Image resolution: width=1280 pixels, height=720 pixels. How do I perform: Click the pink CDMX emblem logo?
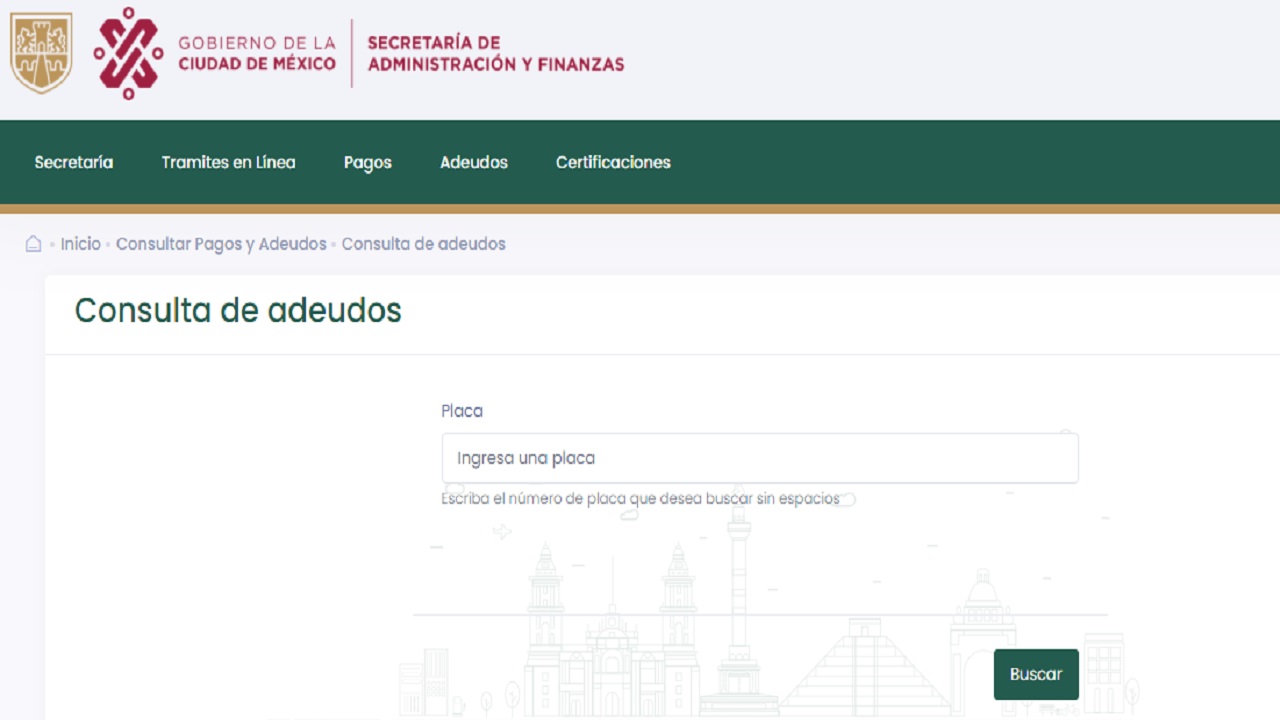pyautogui.click(x=128, y=53)
